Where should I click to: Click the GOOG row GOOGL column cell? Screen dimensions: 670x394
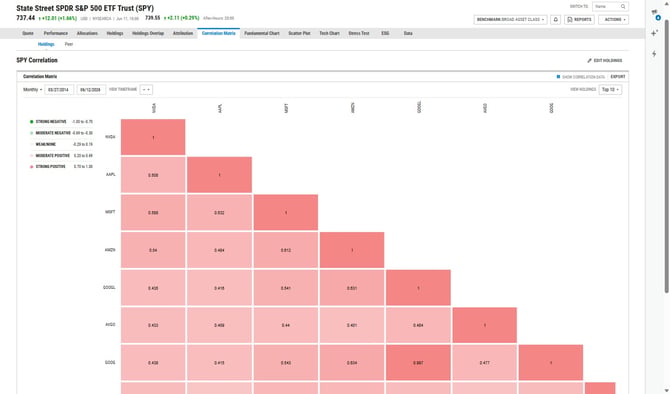[x=418, y=363]
